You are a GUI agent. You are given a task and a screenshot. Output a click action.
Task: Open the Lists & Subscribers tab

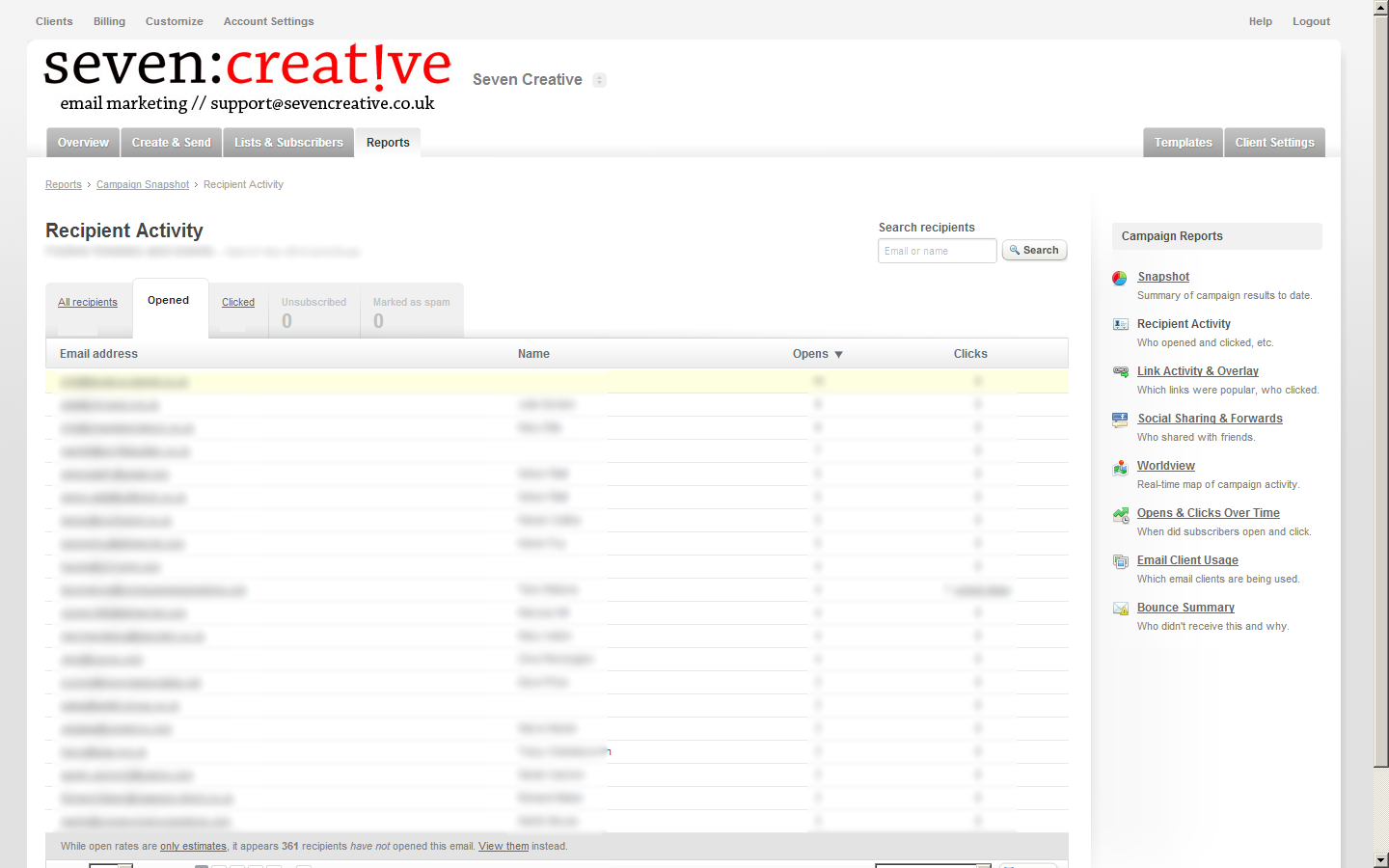click(288, 143)
